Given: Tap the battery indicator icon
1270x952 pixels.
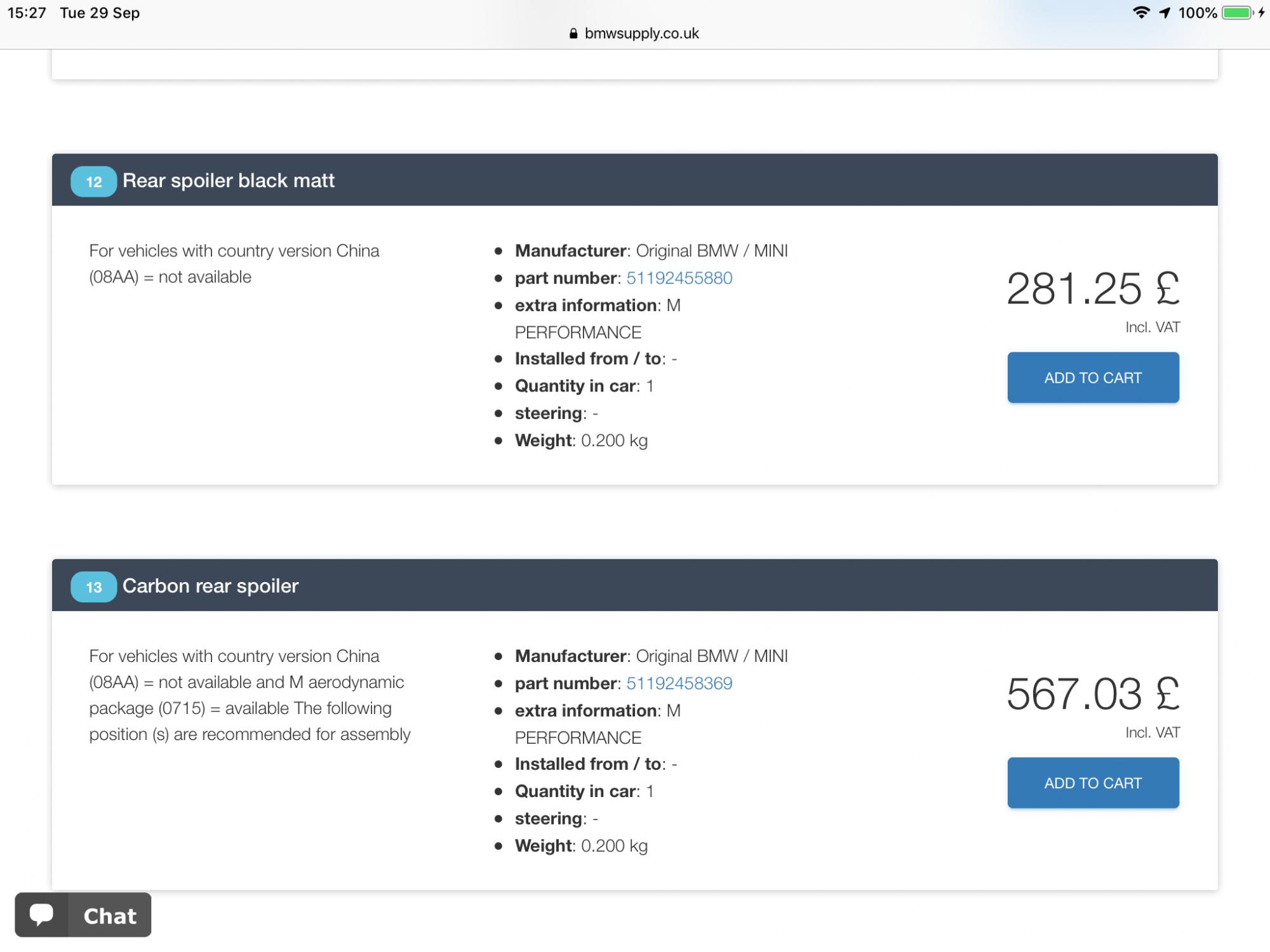Looking at the screenshot, I should [x=1237, y=13].
